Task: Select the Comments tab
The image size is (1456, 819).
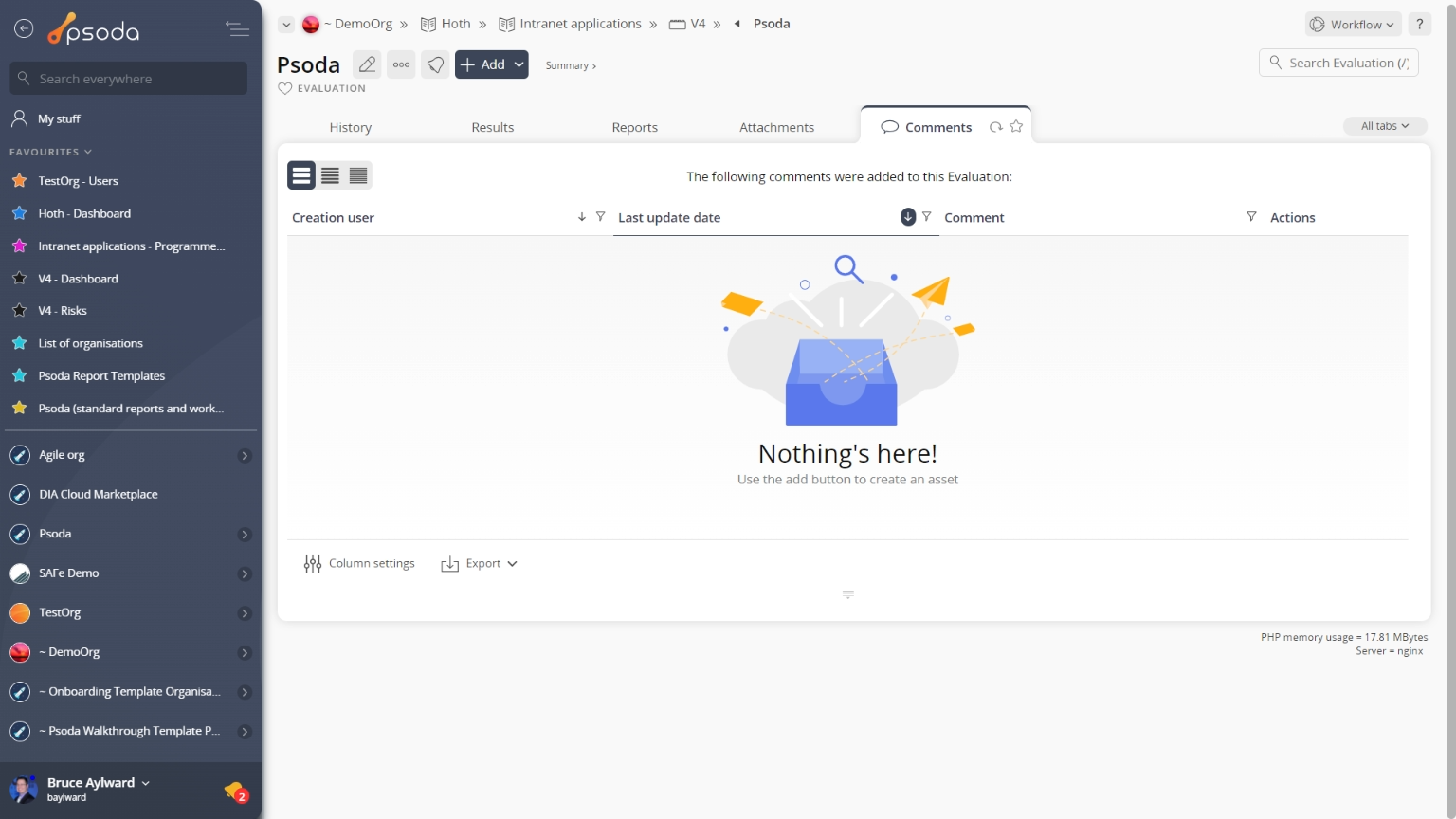Action: point(937,127)
